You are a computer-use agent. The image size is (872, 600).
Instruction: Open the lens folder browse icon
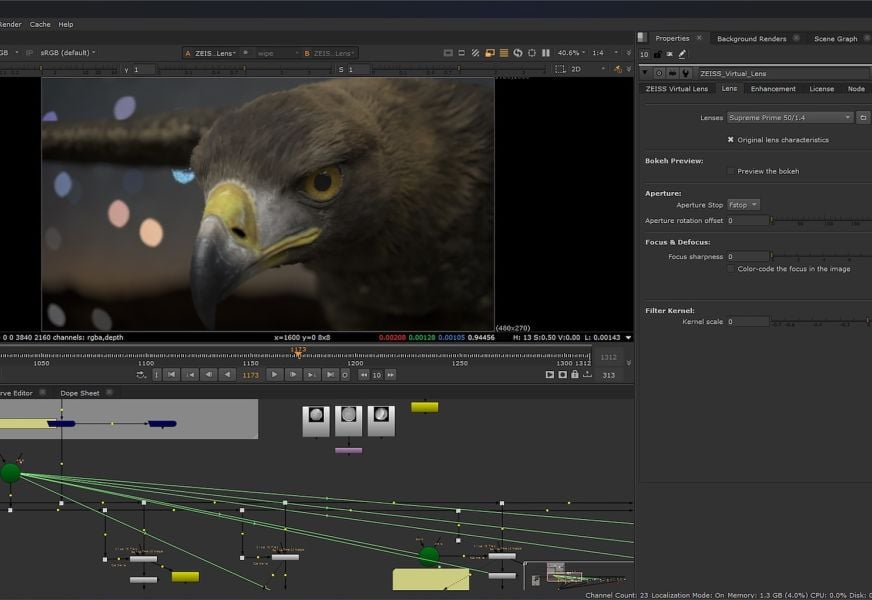click(863, 118)
